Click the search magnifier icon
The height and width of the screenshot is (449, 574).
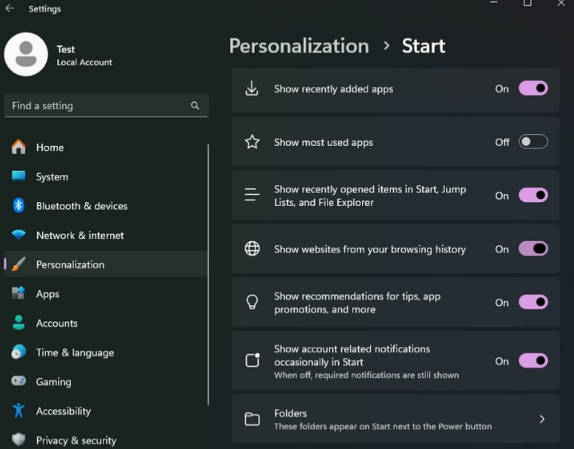coord(195,106)
